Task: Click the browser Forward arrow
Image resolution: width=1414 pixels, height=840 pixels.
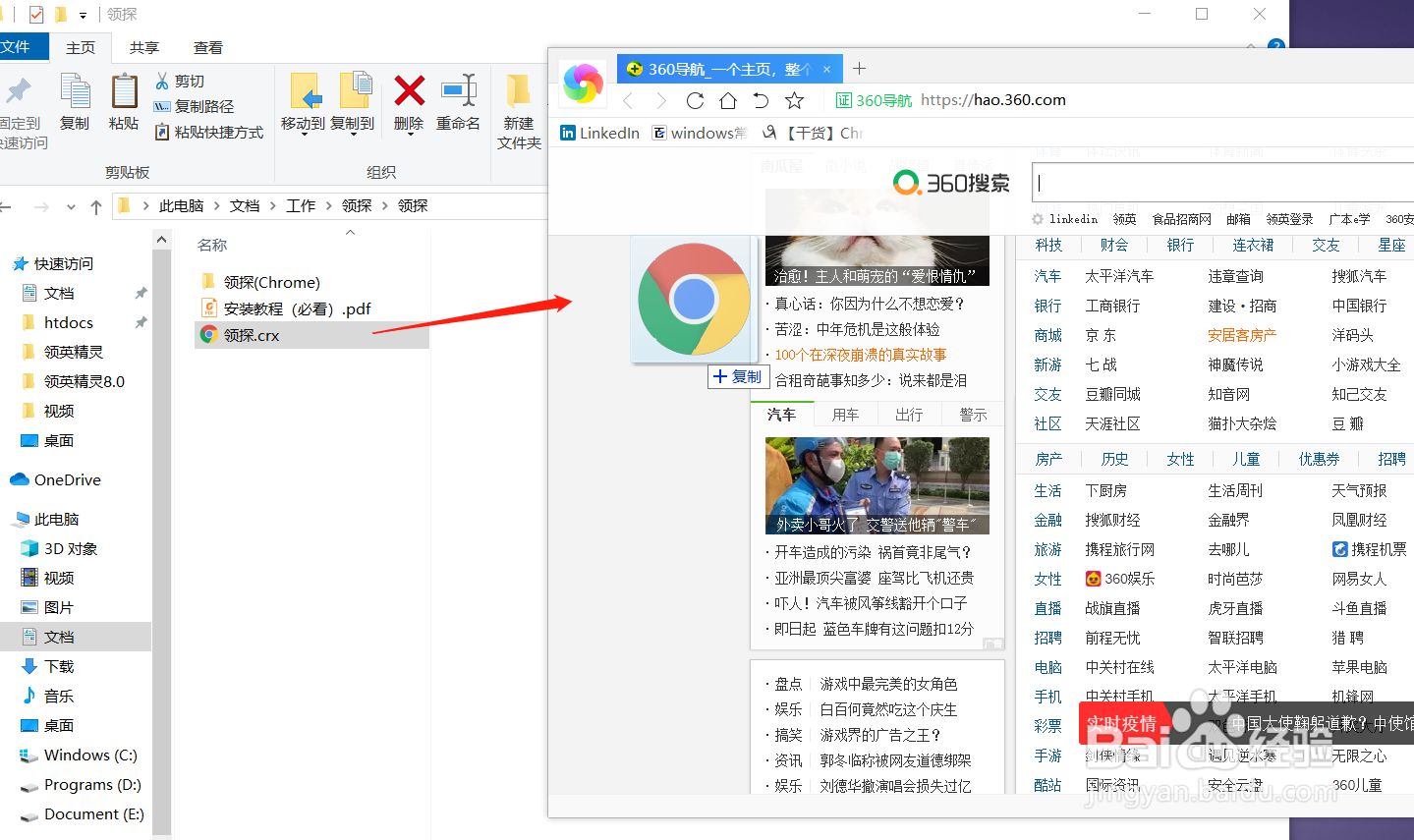Action: coord(661,100)
